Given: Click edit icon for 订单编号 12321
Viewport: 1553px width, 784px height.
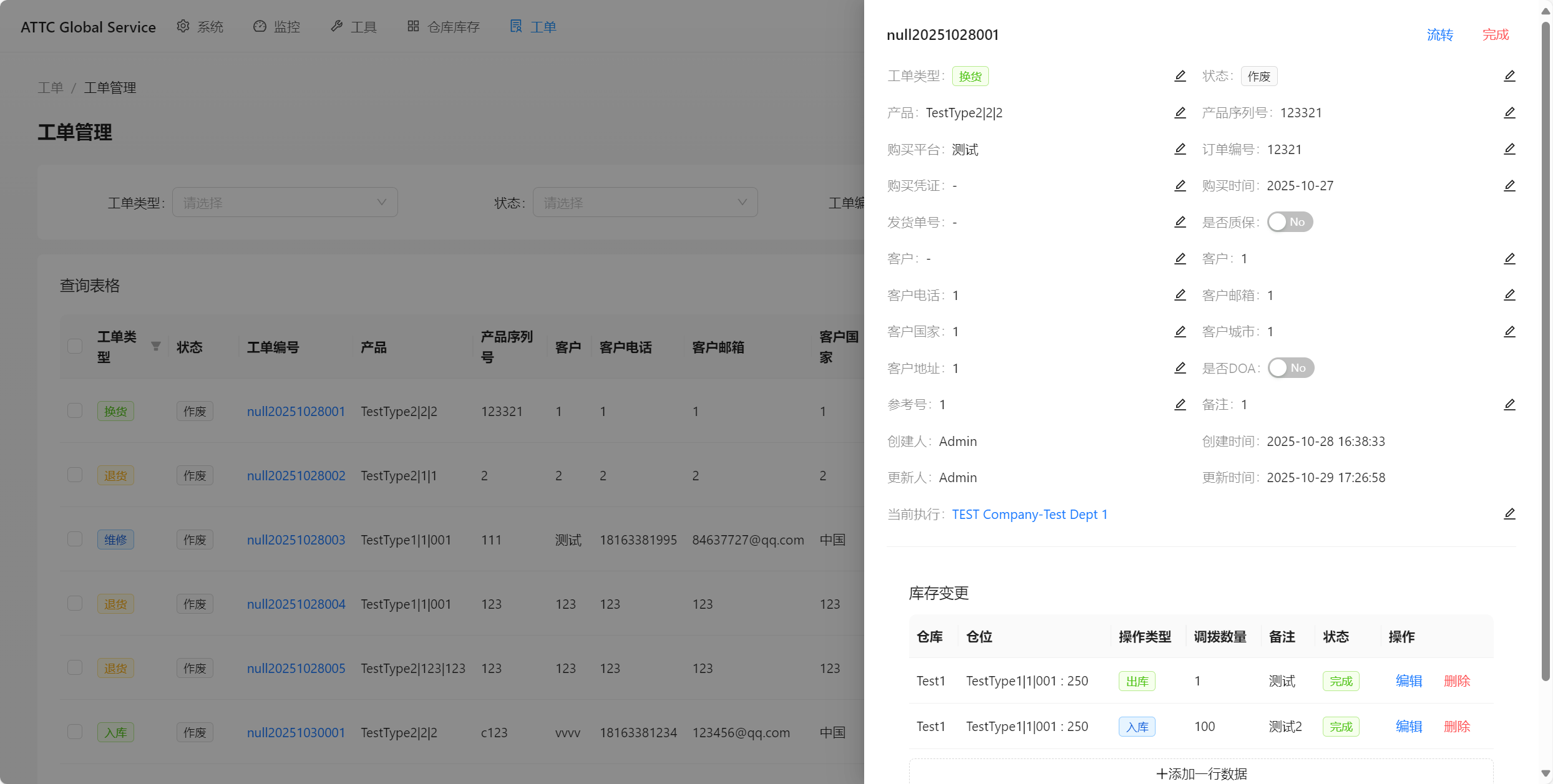Looking at the screenshot, I should click(1509, 149).
